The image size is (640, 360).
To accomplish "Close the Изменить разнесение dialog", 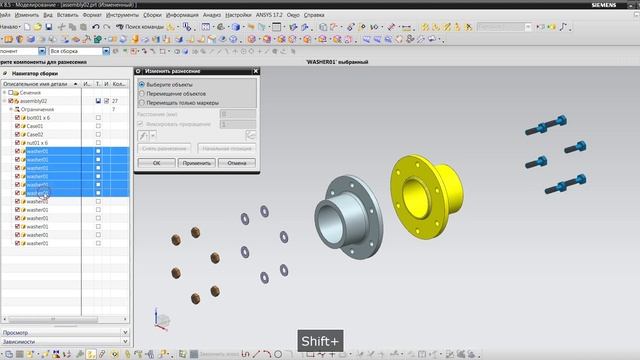I will [256, 71].
